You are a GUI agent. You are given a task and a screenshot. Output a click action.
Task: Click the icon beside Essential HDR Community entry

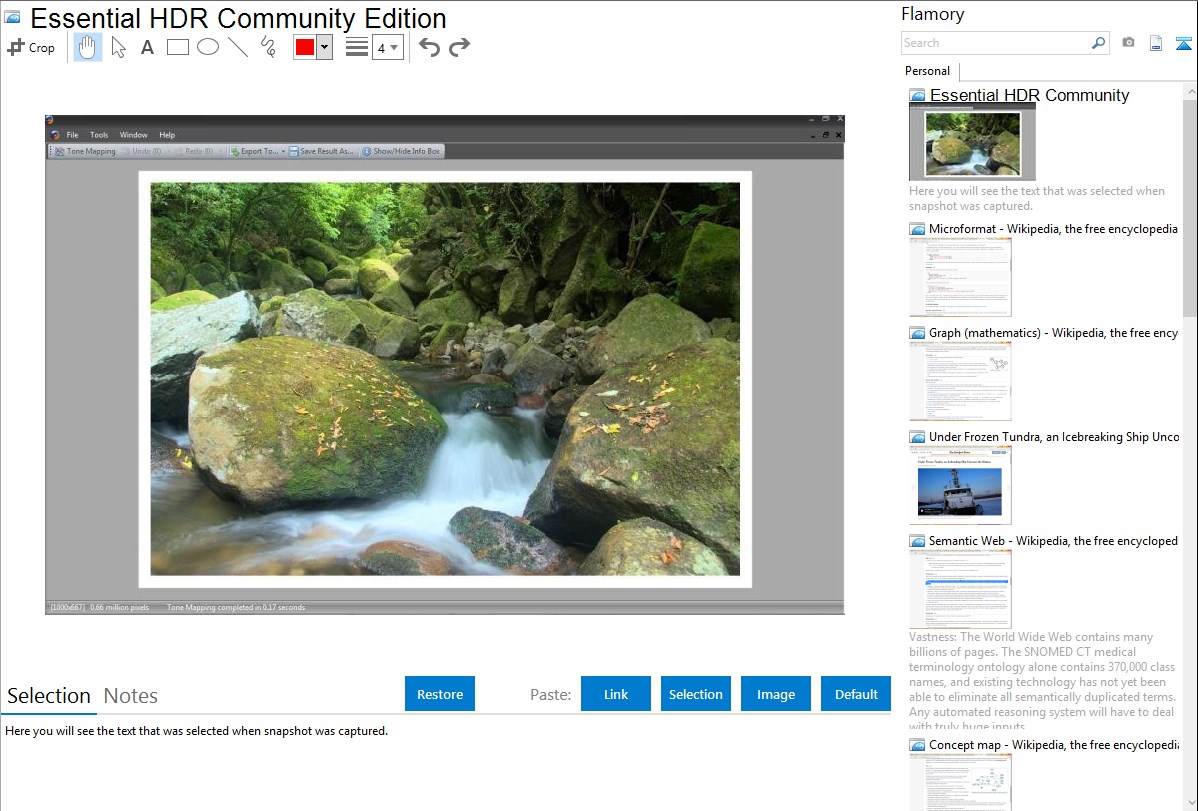pos(917,96)
